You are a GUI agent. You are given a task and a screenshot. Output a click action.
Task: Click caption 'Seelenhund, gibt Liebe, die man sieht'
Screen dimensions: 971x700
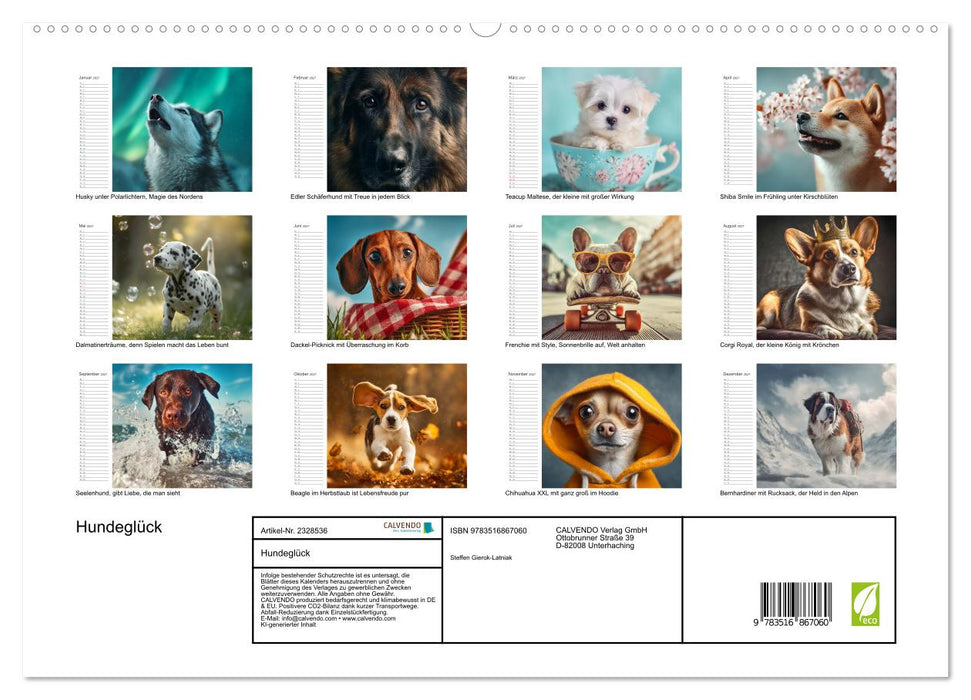point(128,493)
